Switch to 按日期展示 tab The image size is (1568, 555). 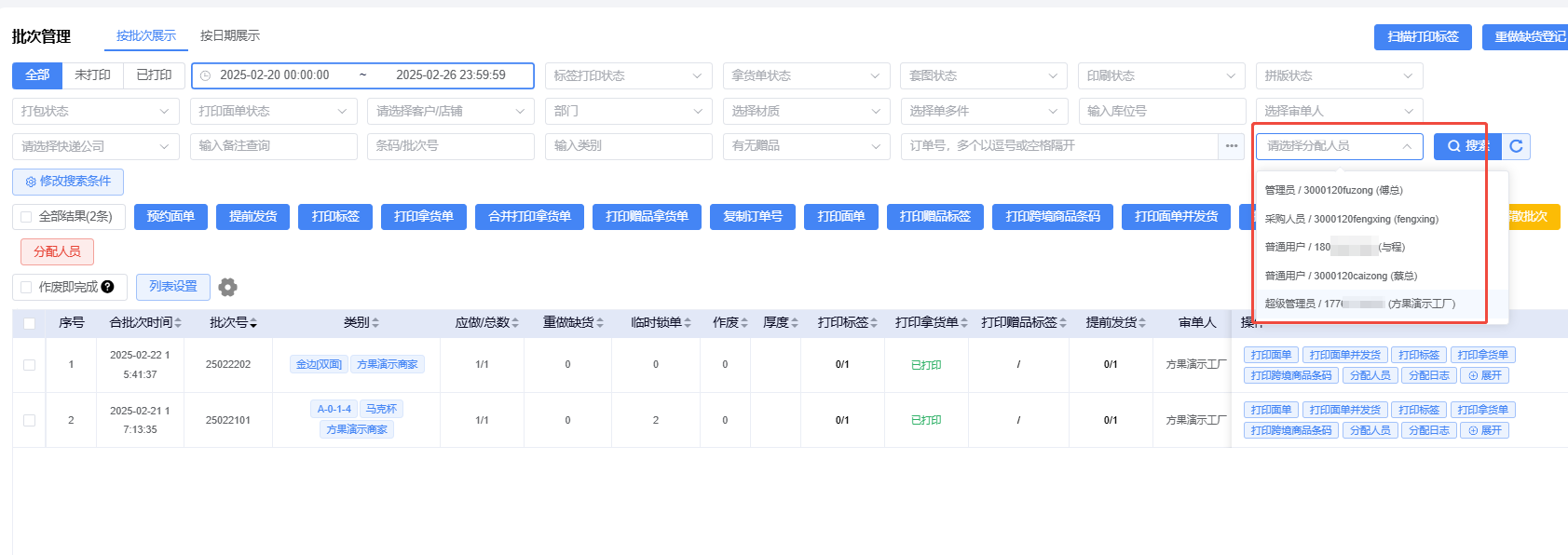pos(230,35)
